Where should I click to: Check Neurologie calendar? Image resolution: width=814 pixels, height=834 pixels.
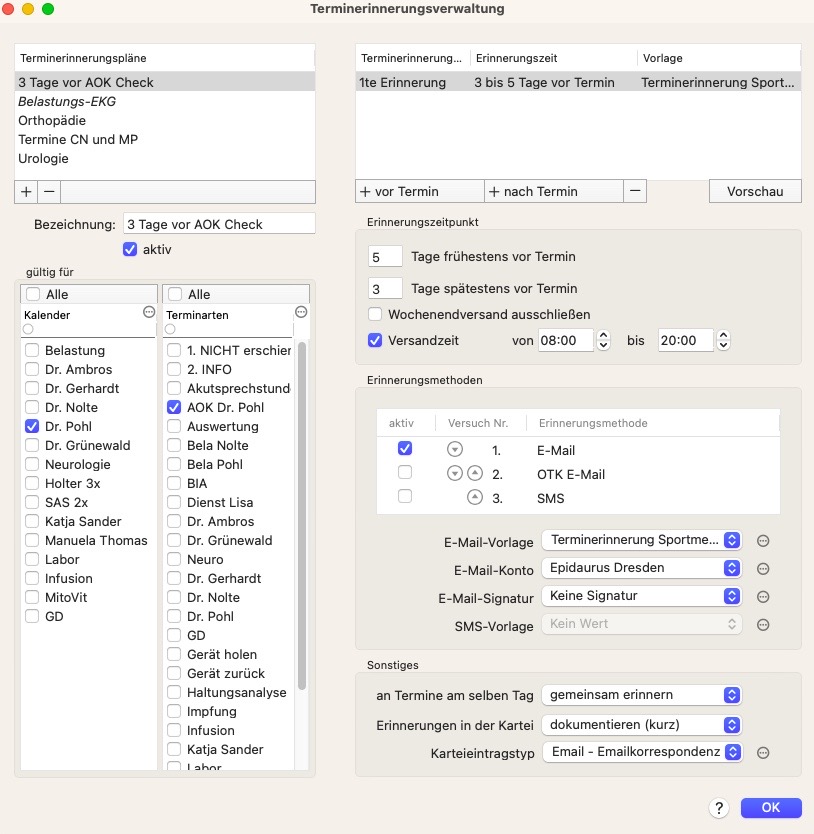coord(32,464)
